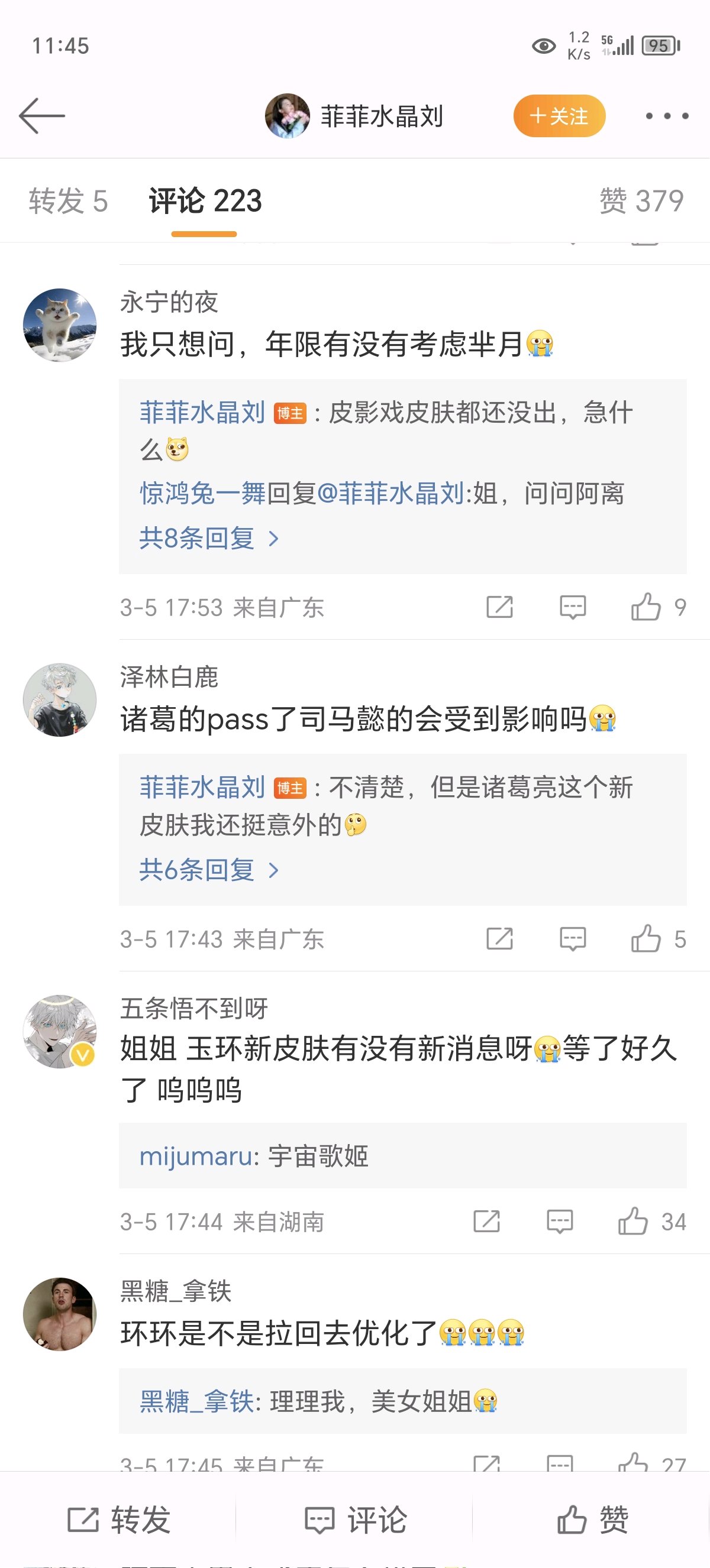This screenshot has width=710, height=1568.
Task: Open the three-dot more options menu
Action: [667, 116]
